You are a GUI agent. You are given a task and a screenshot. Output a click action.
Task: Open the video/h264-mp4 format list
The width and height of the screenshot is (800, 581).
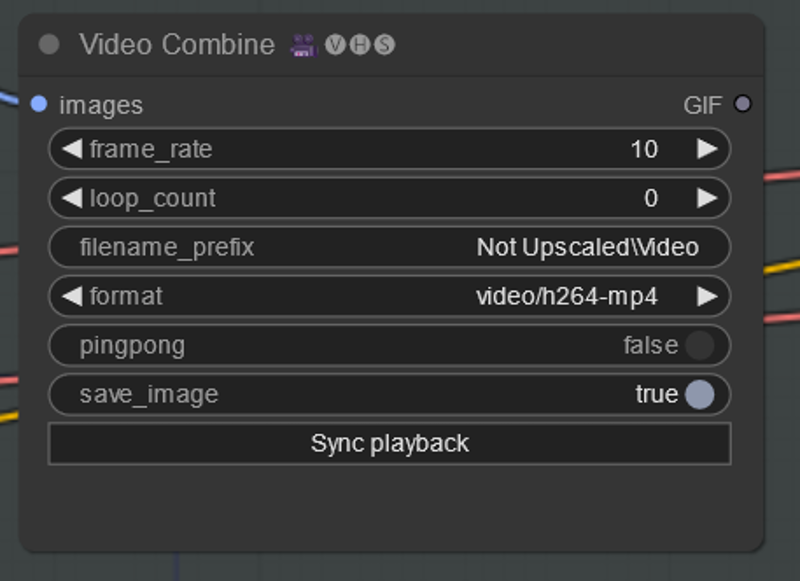click(x=566, y=296)
